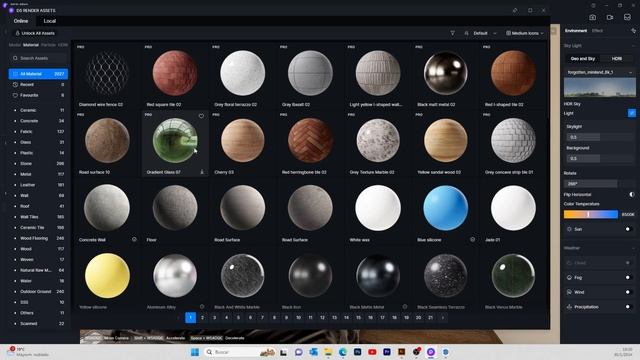The width and height of the screenshot is (640, 360).
Task: Collapse the Sky Light section
Action: coord(633,46)
